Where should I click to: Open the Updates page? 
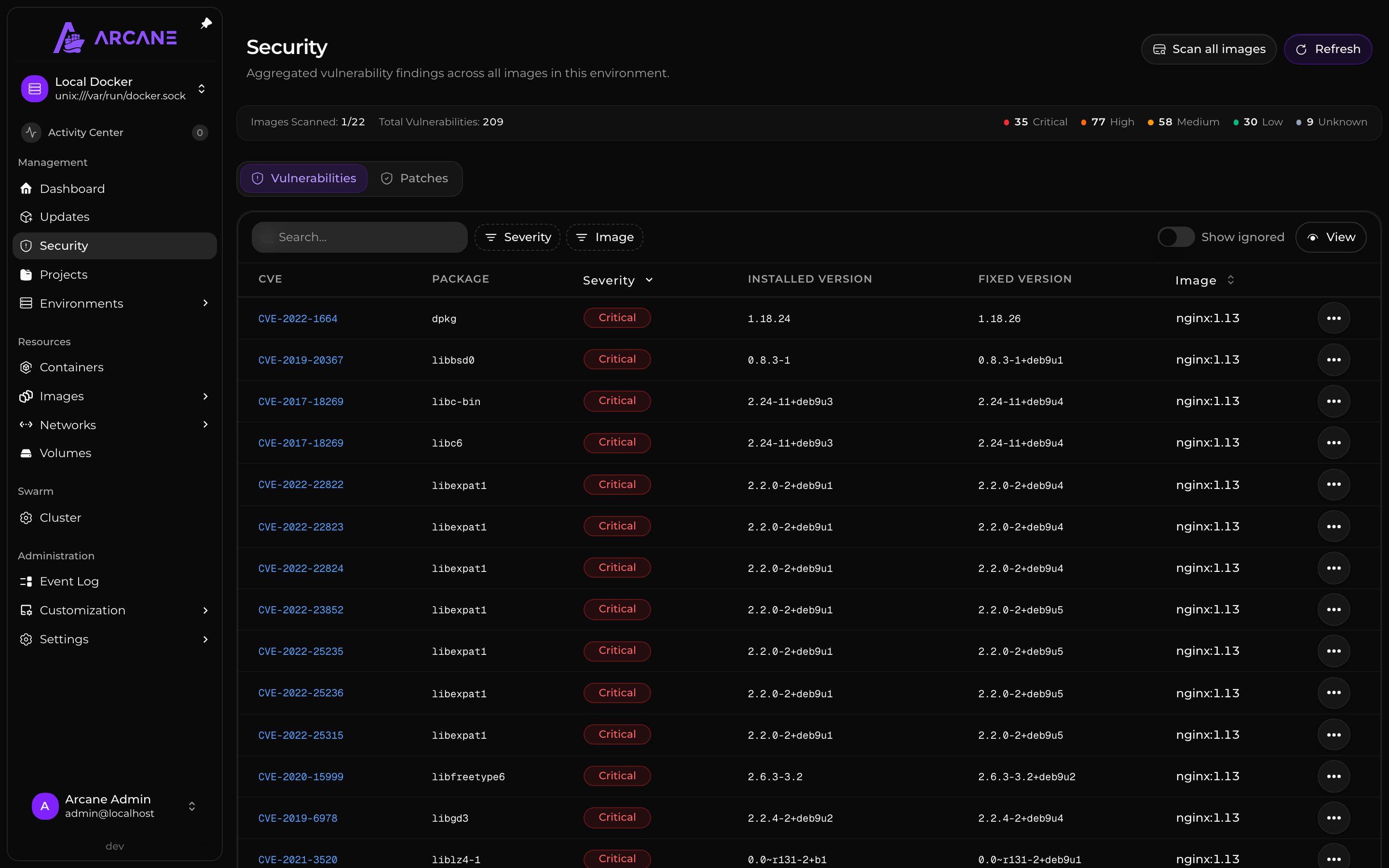click(x=115, y=217)
